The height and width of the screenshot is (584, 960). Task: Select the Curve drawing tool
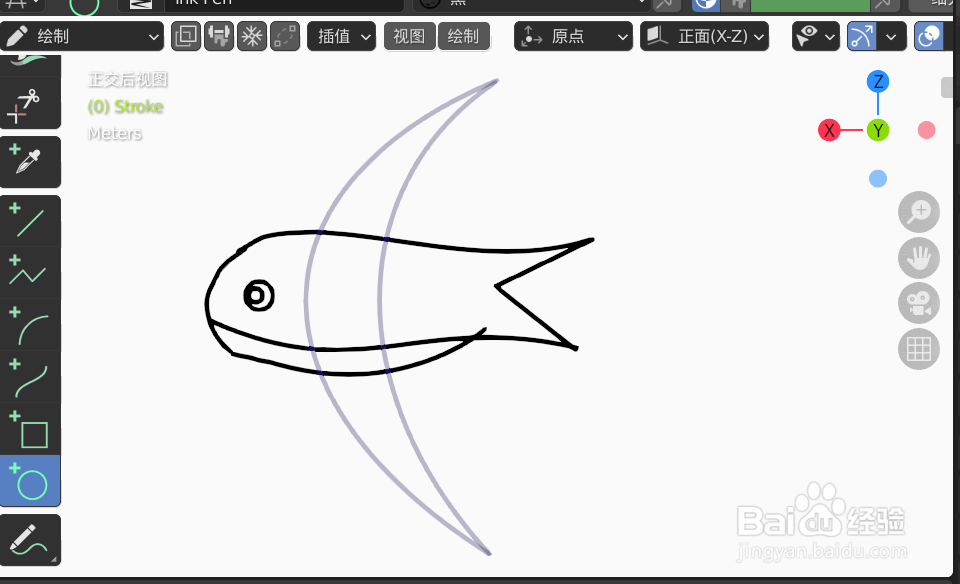pyautogui.click(x=30, y=378)
